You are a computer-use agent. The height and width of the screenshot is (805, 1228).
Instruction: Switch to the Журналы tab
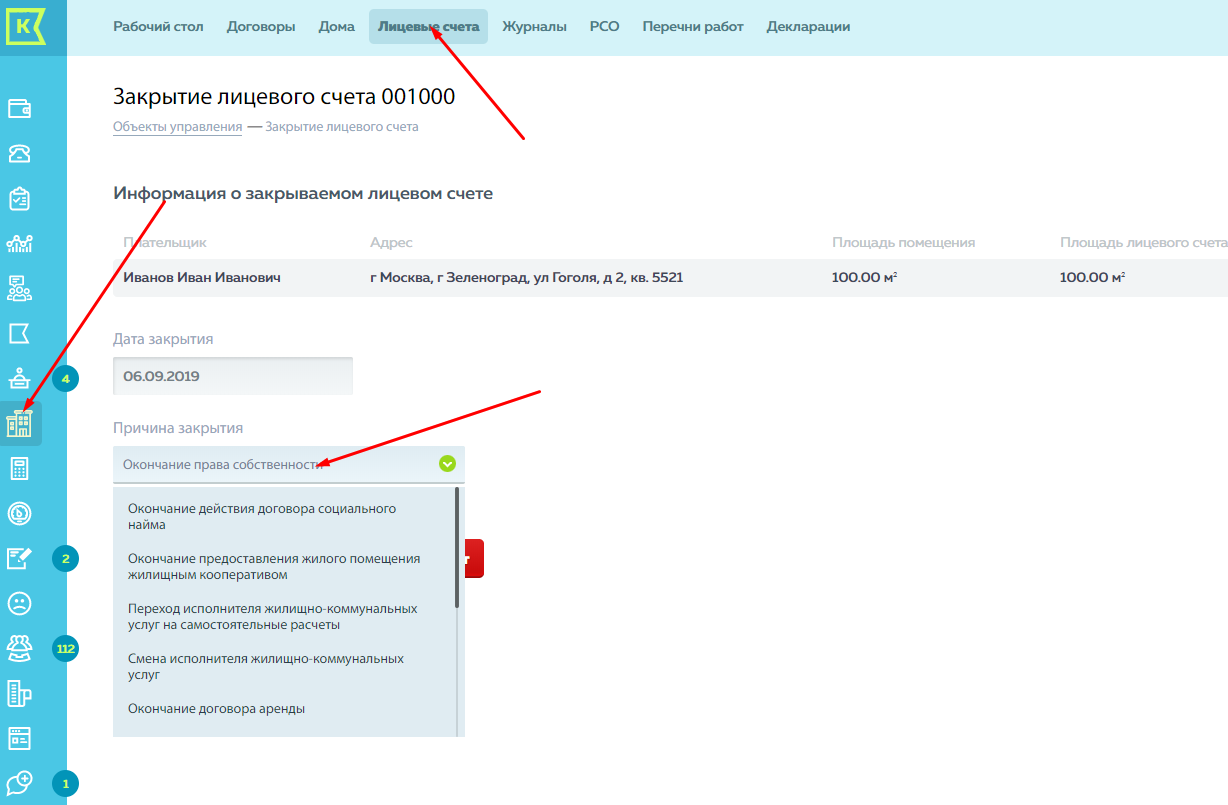coord(534,27)
